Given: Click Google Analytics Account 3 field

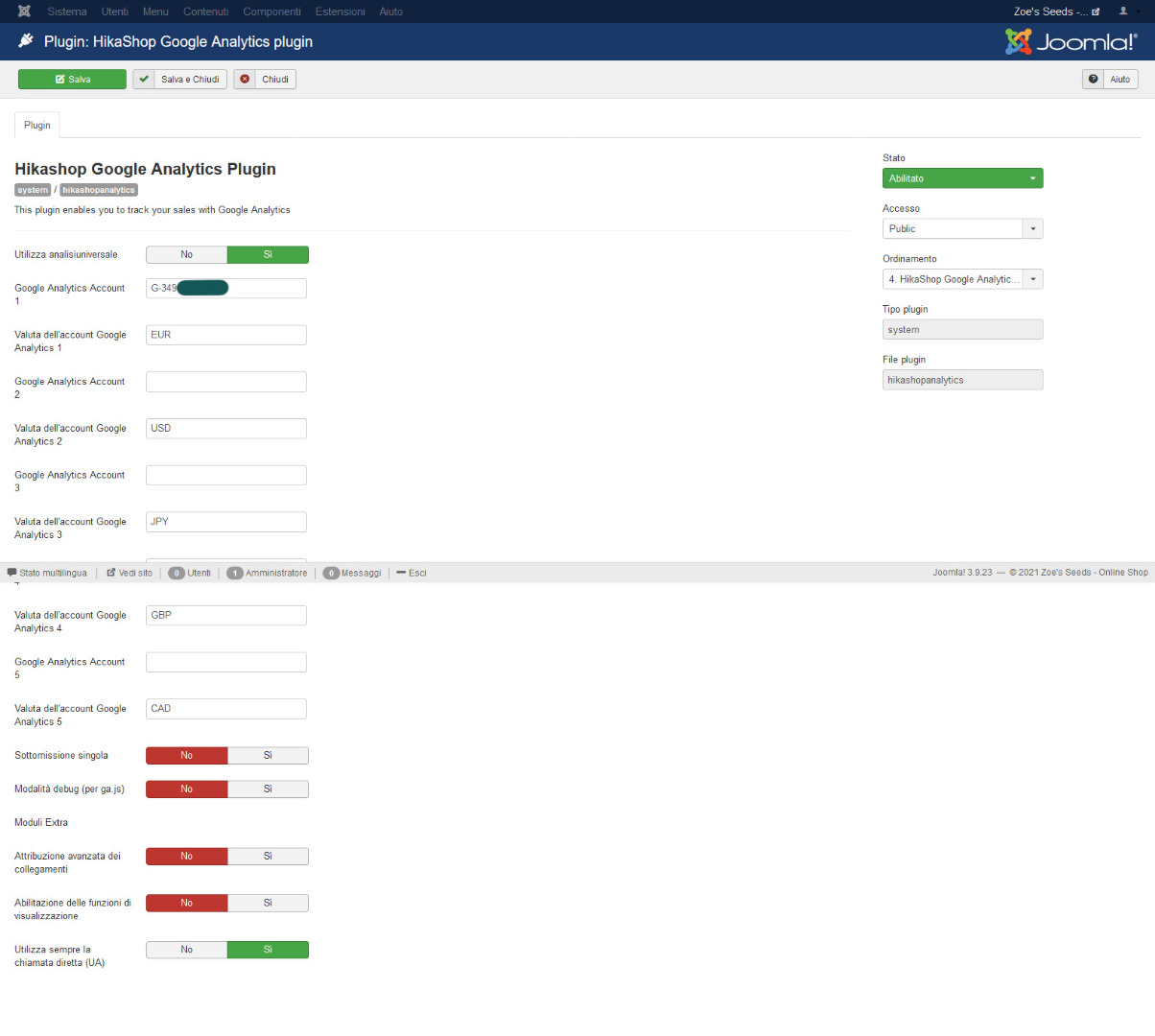Looking at the screenshot, I should 226,475.
